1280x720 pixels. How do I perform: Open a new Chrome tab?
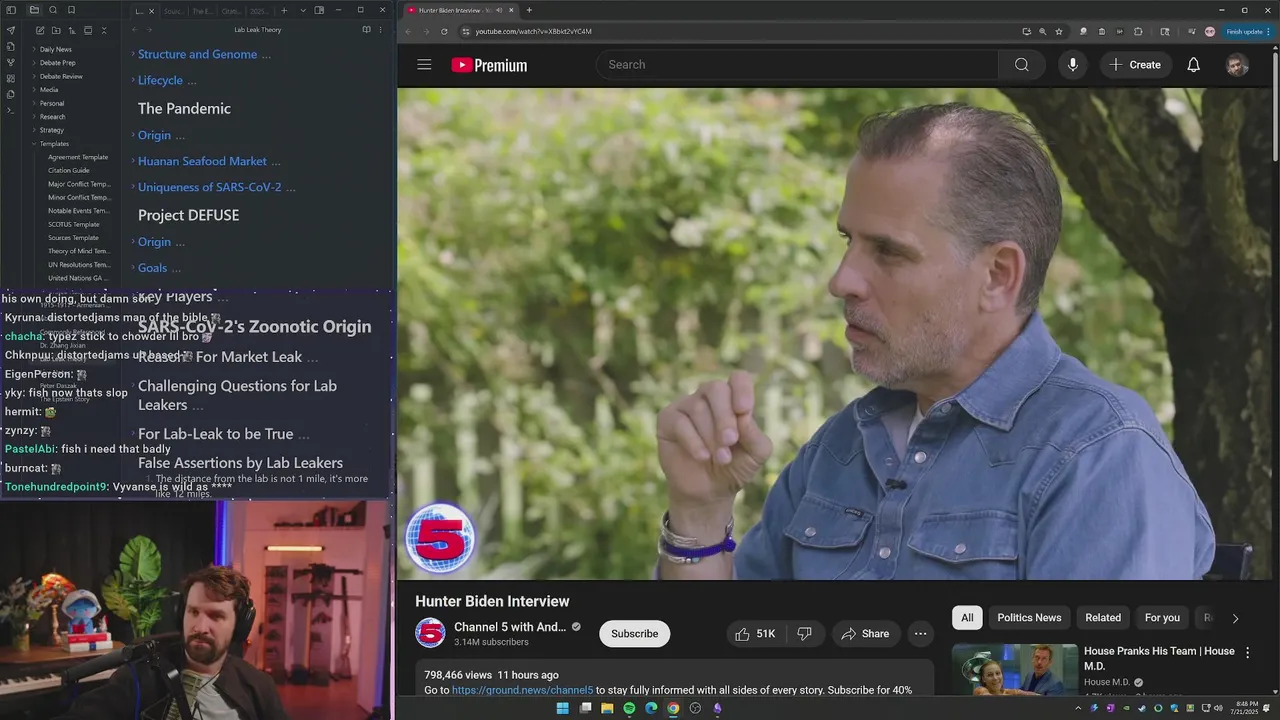(x=529, y=10)
